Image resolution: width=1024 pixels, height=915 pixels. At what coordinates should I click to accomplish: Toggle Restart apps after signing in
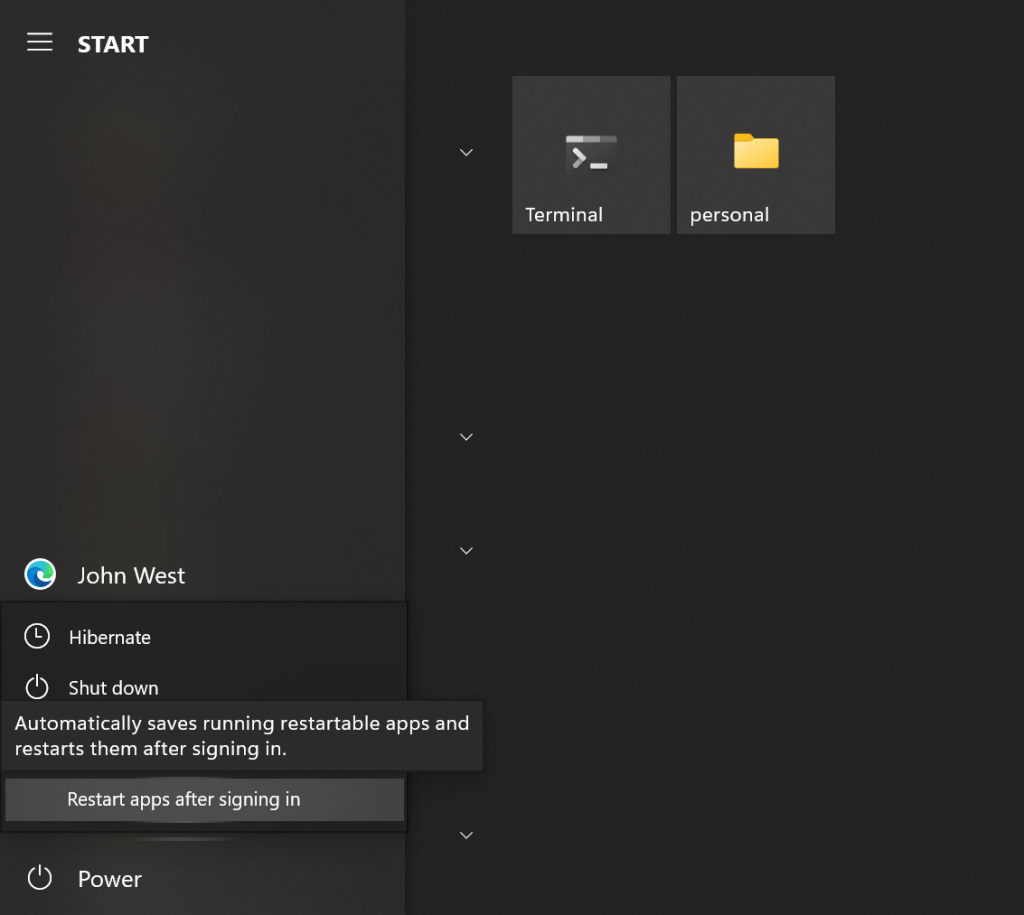184,800
